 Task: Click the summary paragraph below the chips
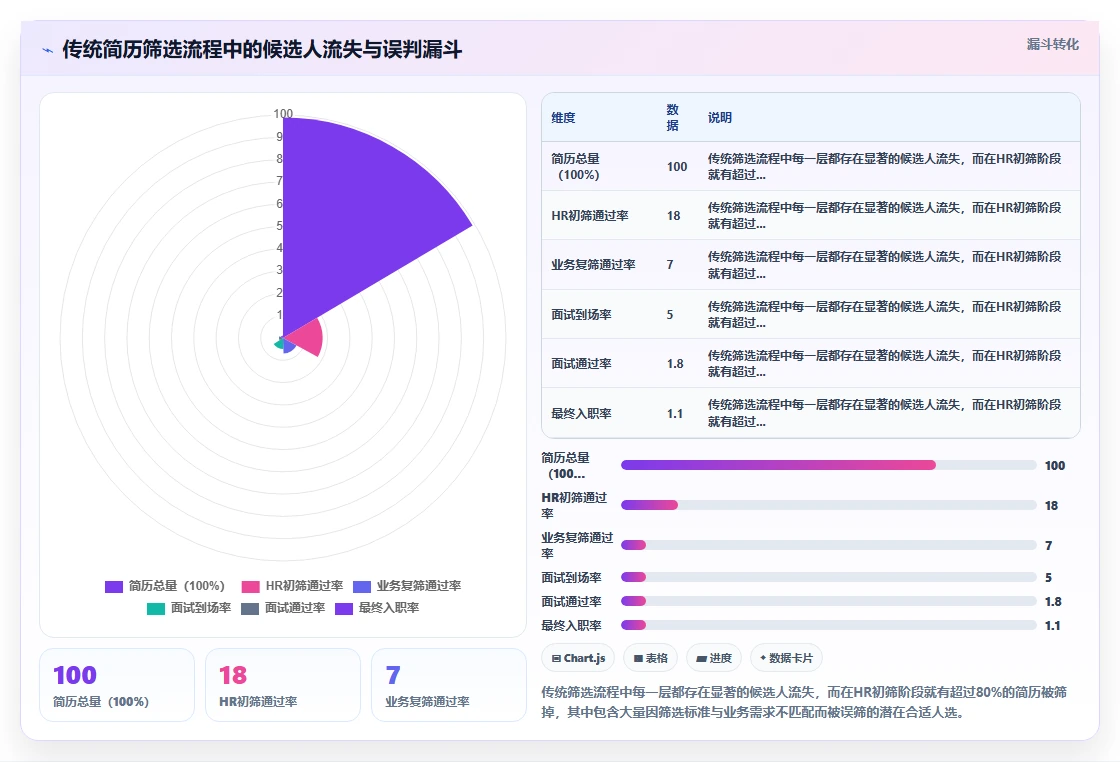(x=804, y=702)
